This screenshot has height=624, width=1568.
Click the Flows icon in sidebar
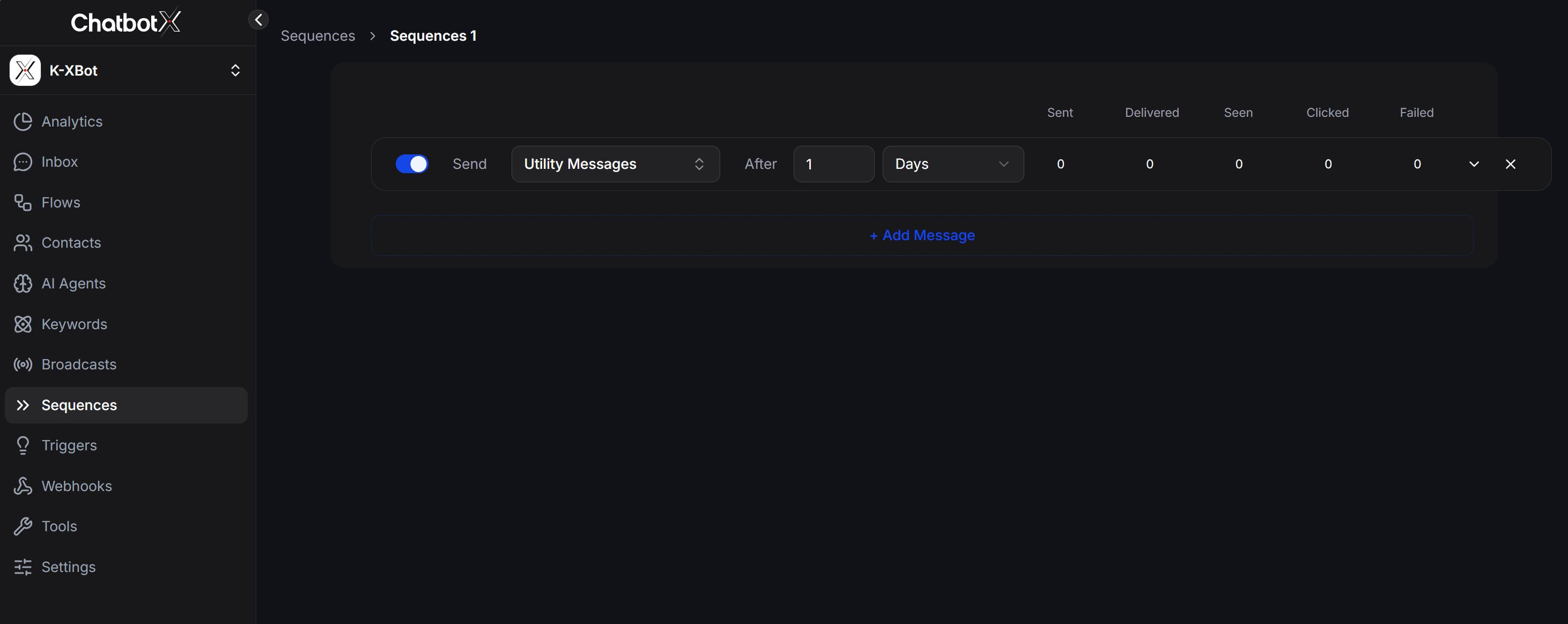23,202
